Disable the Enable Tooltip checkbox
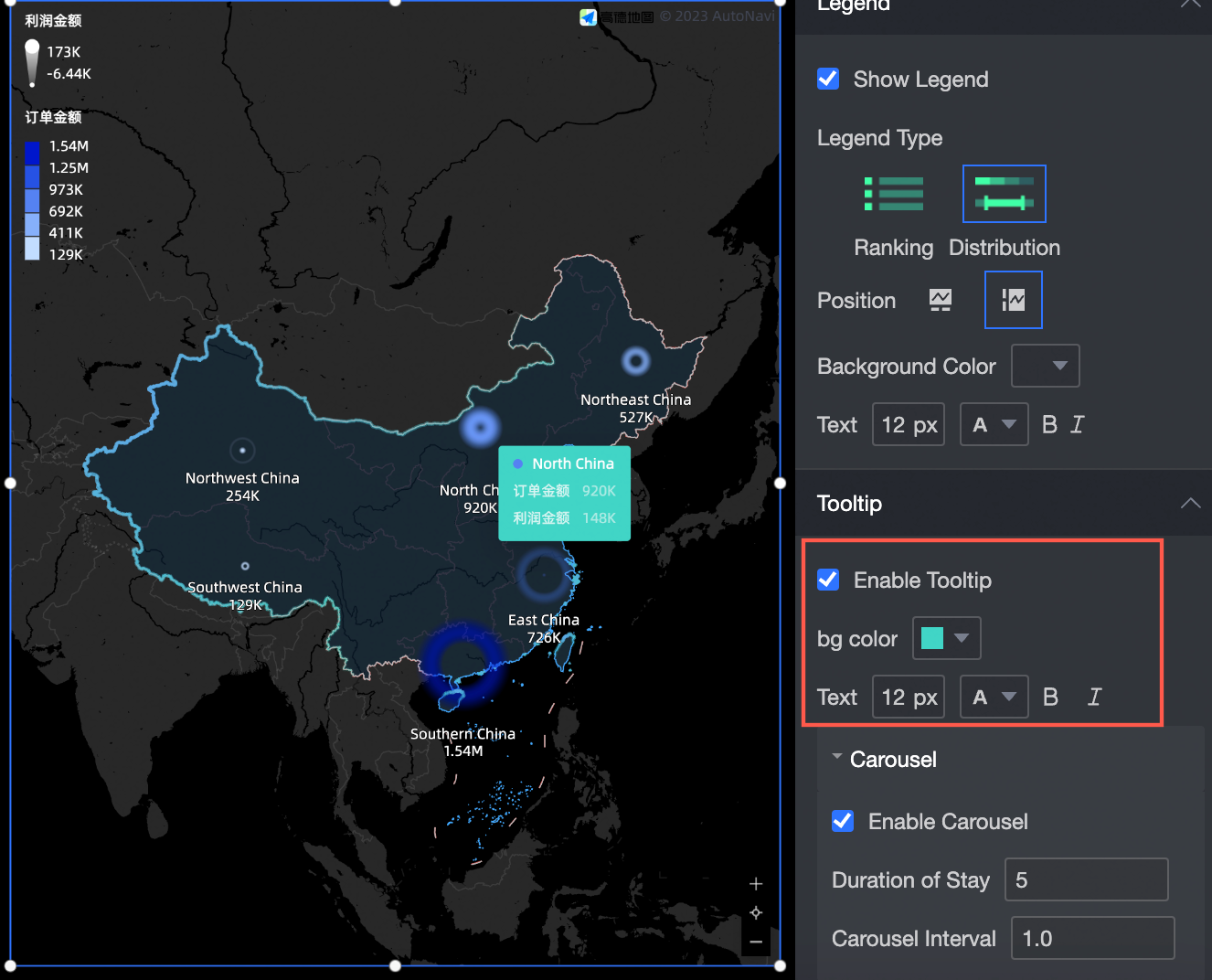 tap(827, 580)
